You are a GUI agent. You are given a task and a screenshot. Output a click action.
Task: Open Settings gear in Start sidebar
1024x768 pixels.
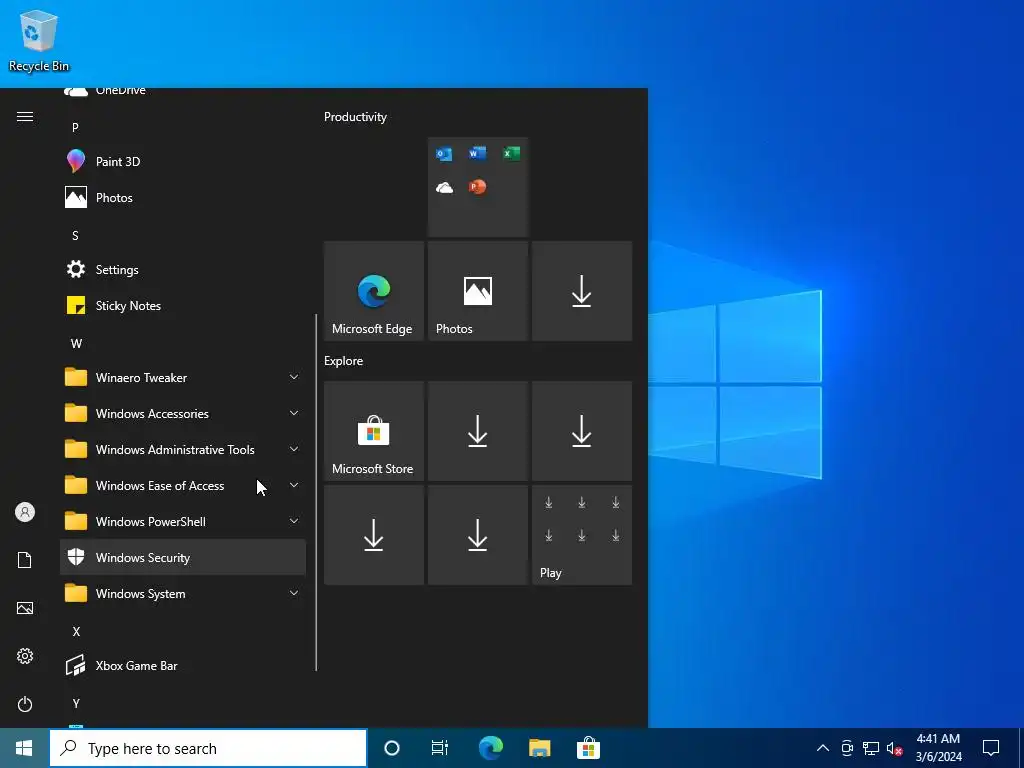tap(25, 656)
